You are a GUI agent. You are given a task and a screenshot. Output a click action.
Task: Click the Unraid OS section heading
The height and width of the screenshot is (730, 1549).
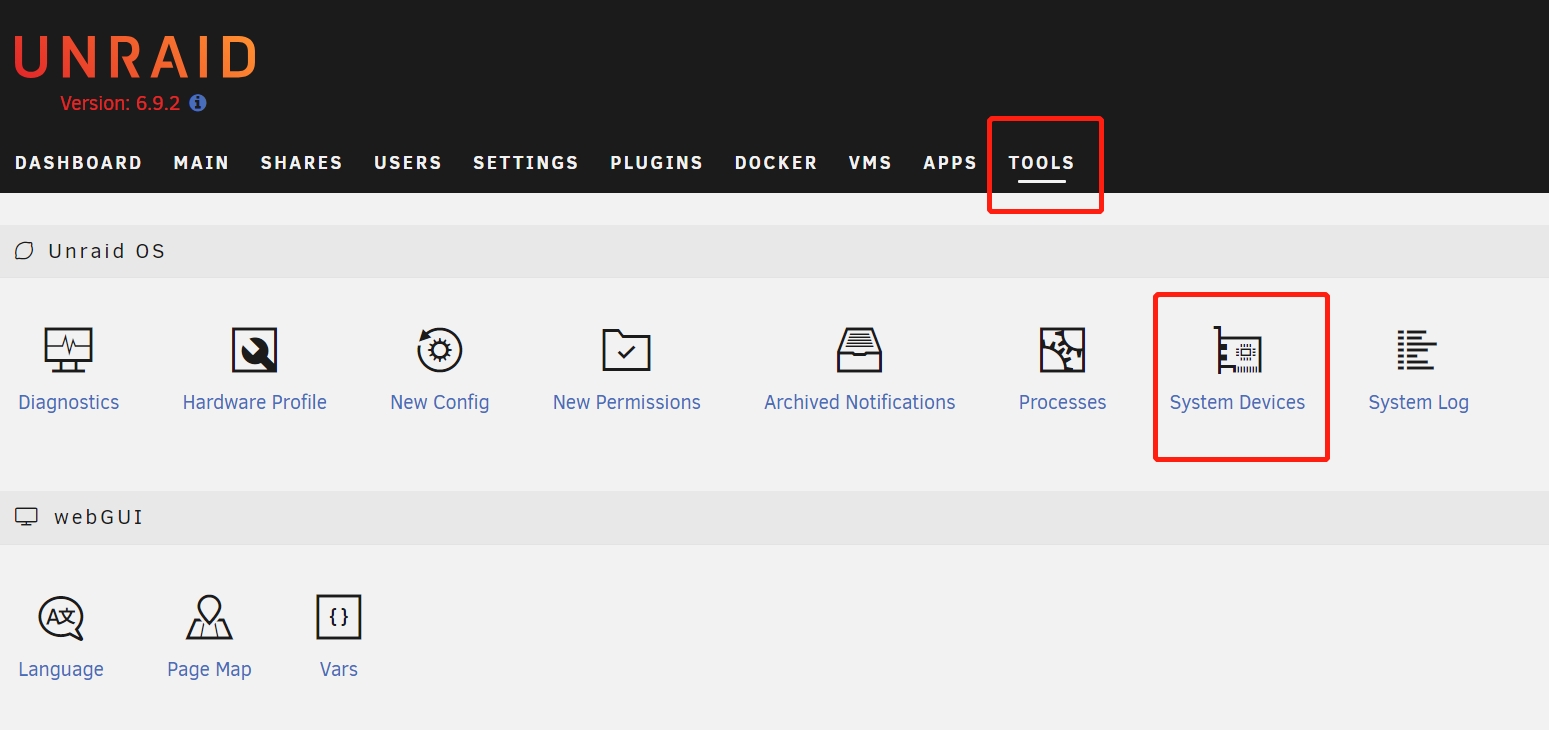(x=107, y=251)
